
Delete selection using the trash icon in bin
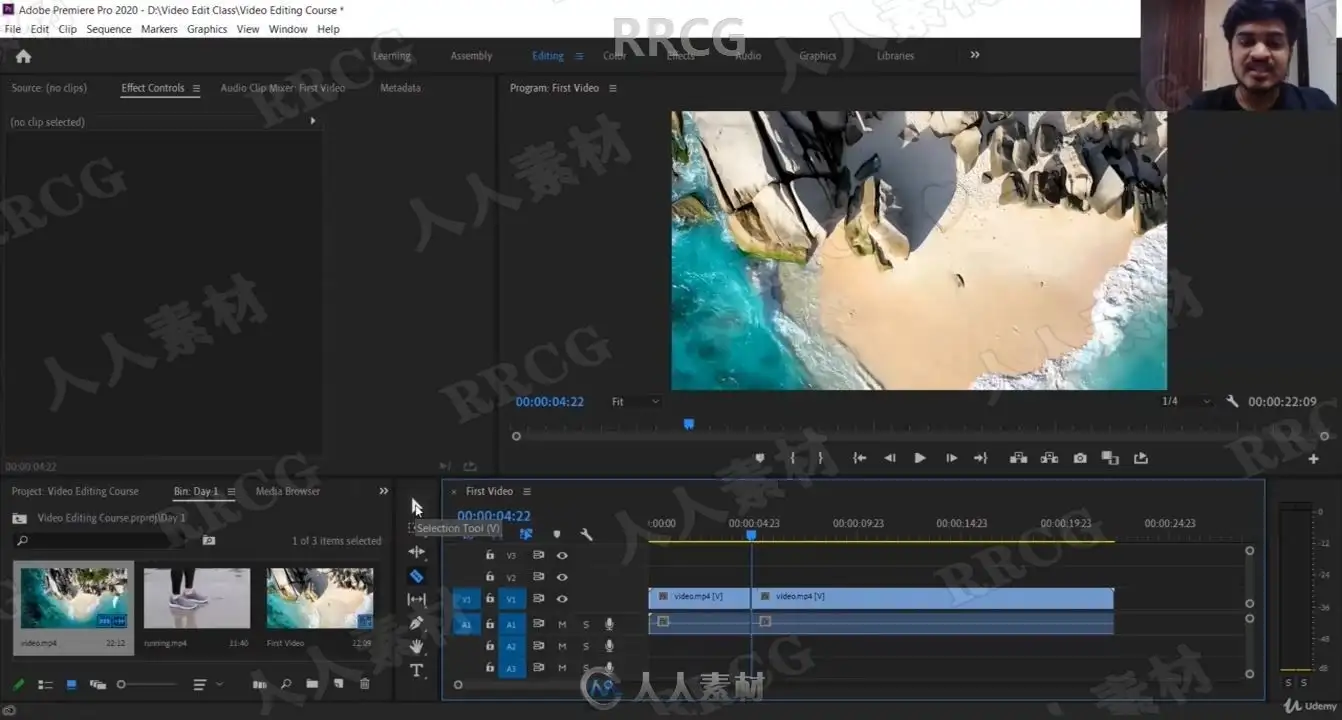click(364, 684)
